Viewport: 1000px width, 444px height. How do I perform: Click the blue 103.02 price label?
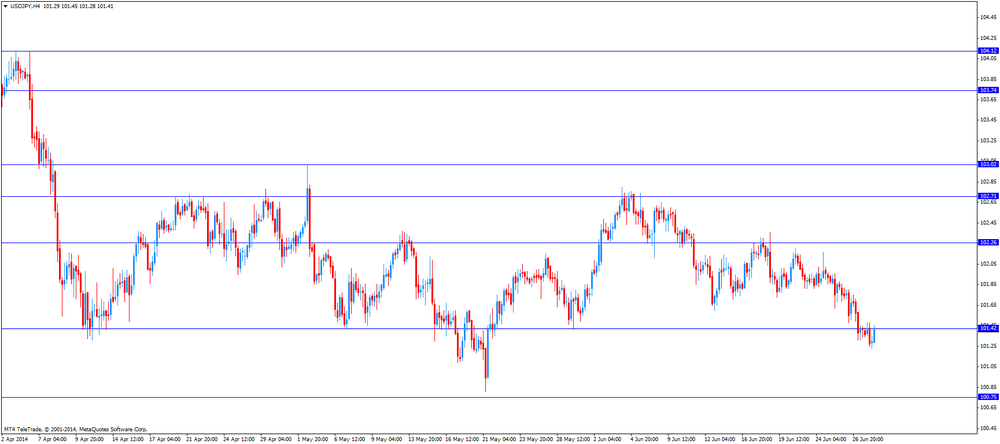click(x=988, y=165)
